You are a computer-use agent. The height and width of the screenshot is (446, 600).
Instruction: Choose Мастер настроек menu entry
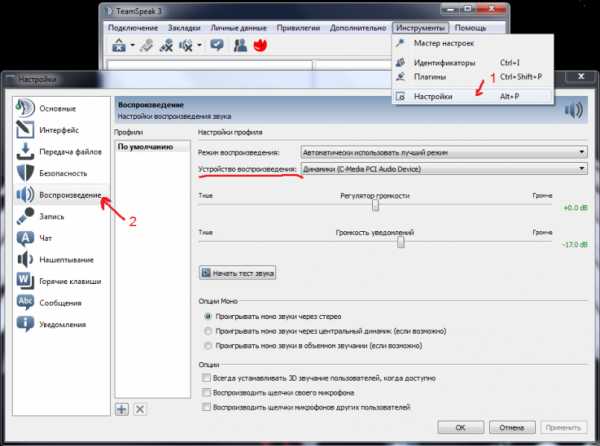click(473, 43)
